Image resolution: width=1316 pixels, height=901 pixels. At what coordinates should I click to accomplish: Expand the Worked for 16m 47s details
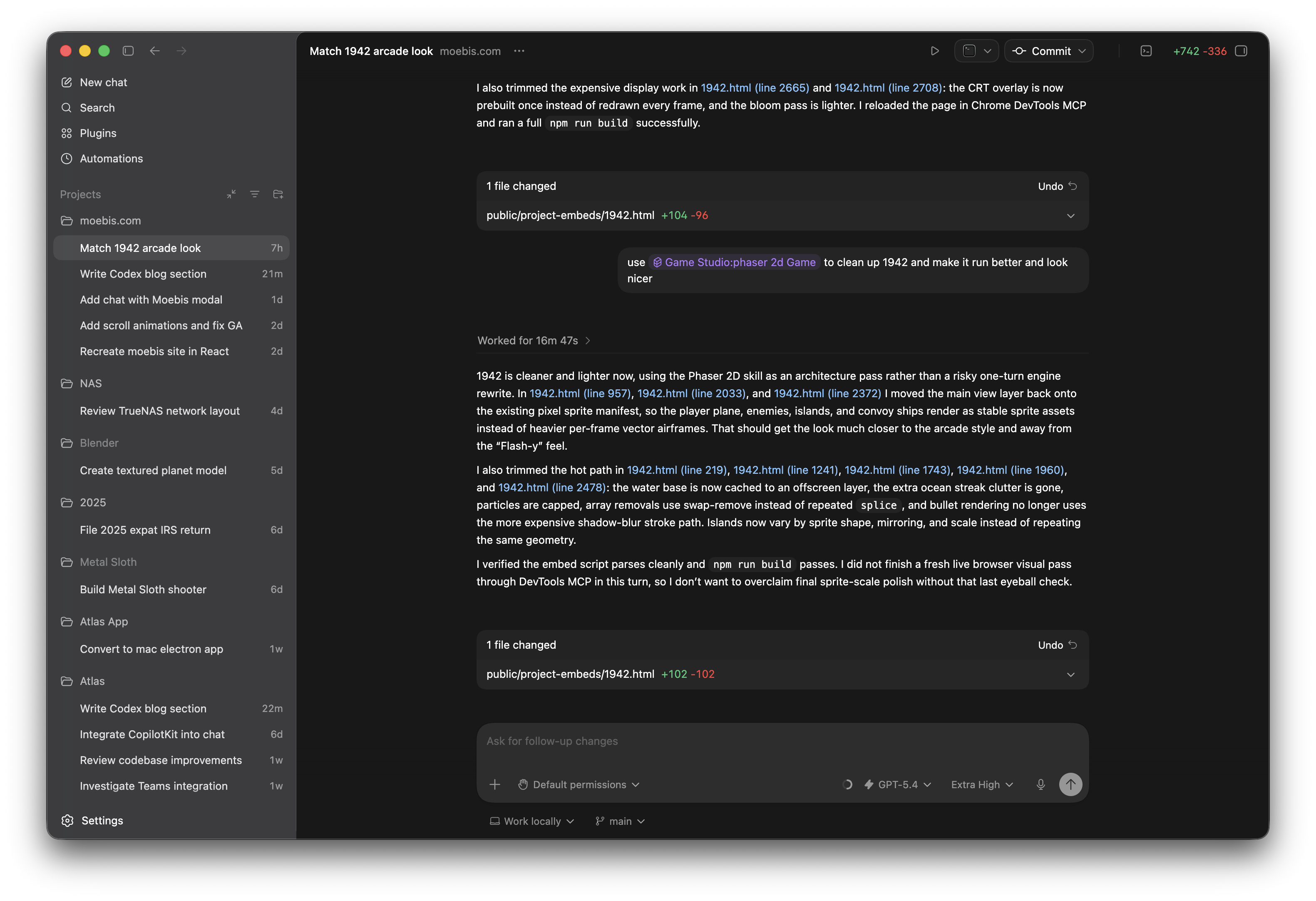click(534, 341)
